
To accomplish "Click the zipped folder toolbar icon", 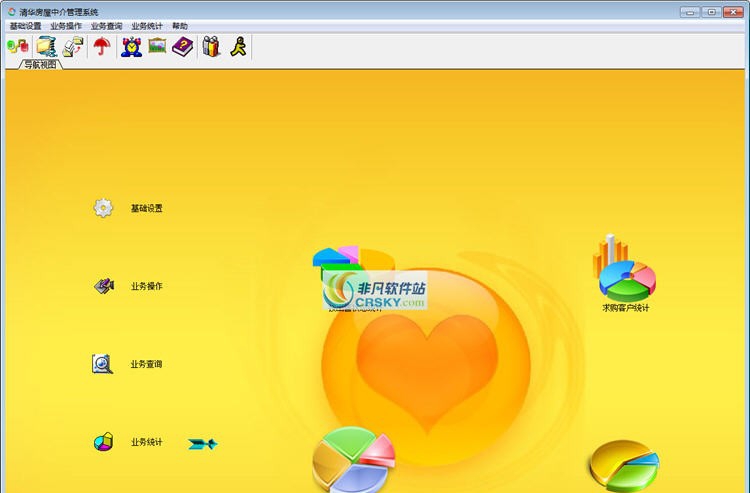I will 46,46.
